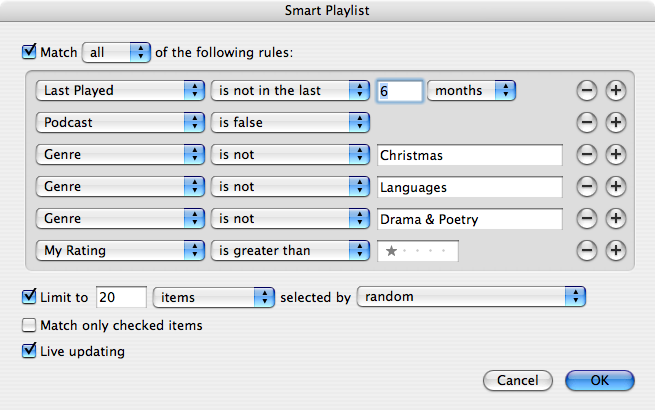Add a rule after Languages genre row
The height and width of the screenshot is (410, 655).
point(616,186)
